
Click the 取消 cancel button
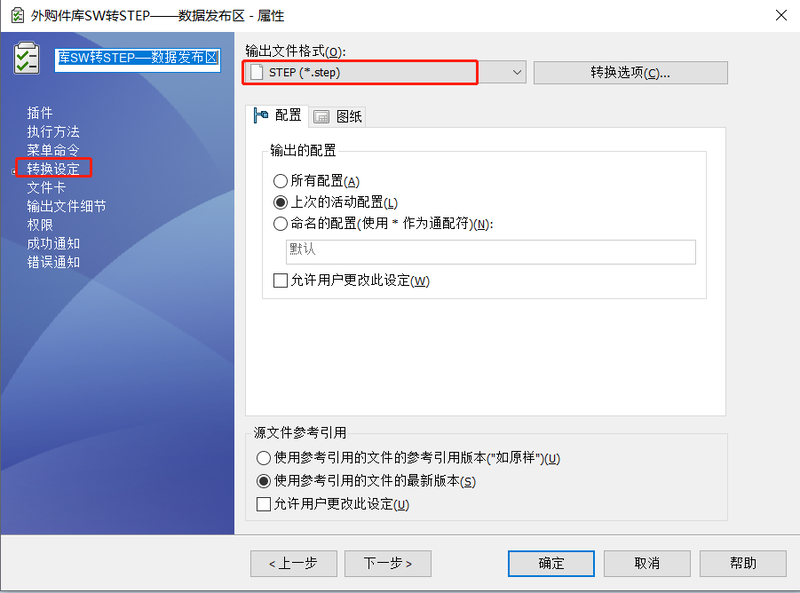(647, 563)
